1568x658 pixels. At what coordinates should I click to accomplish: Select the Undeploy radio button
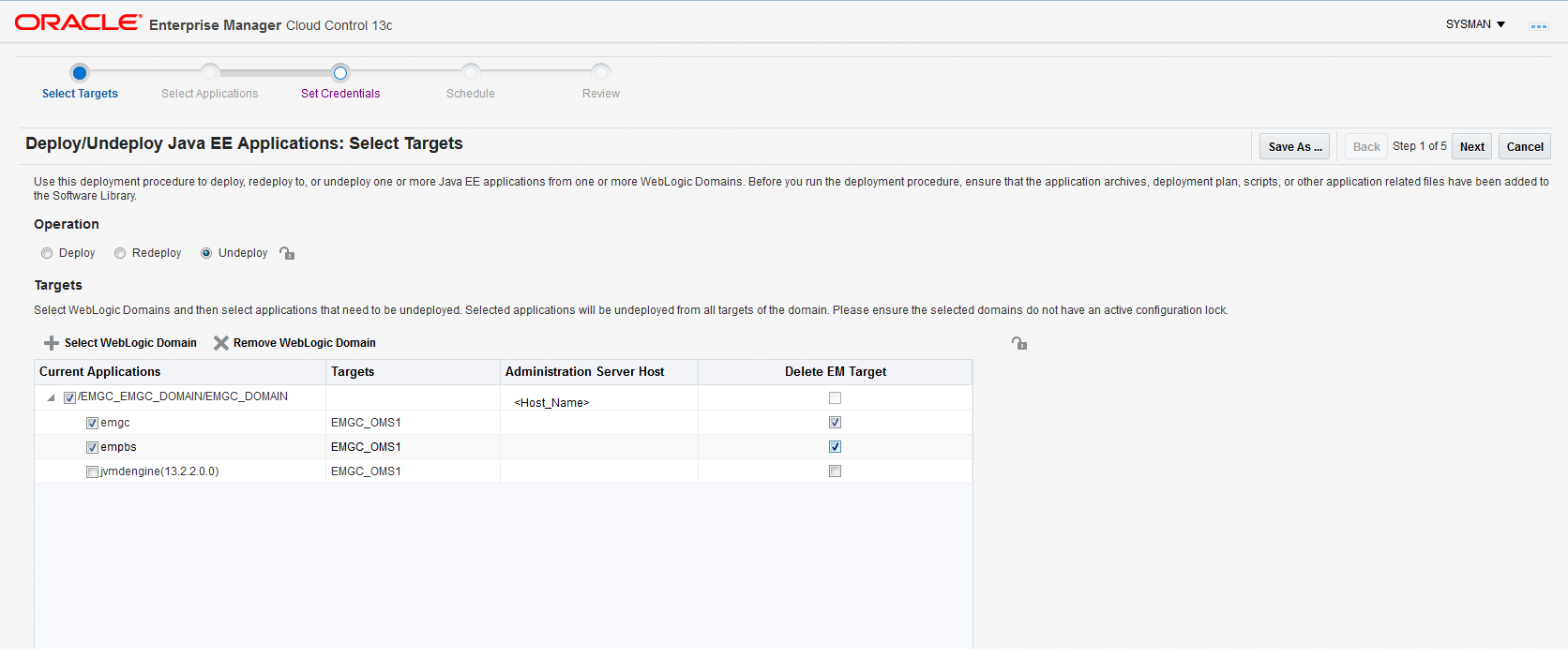tap(206, 253)
